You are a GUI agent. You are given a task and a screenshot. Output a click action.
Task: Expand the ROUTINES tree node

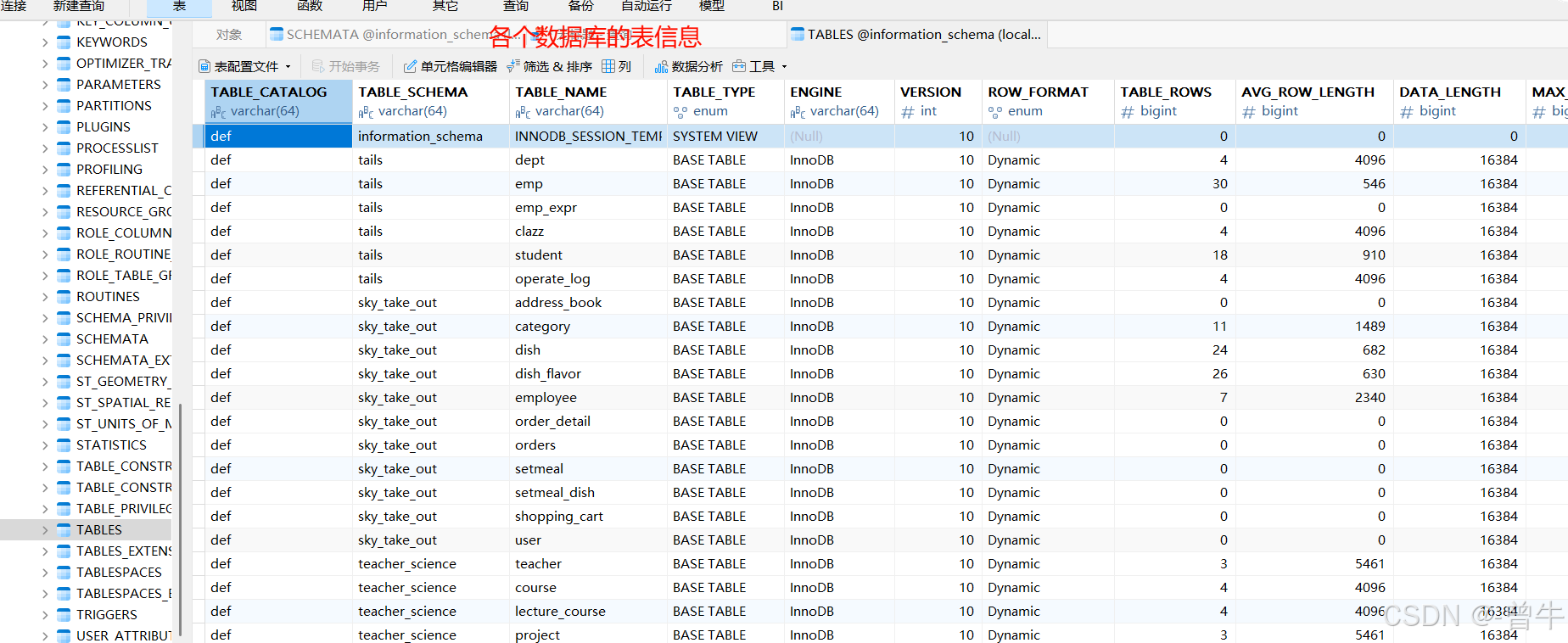[x=45, y=297]
